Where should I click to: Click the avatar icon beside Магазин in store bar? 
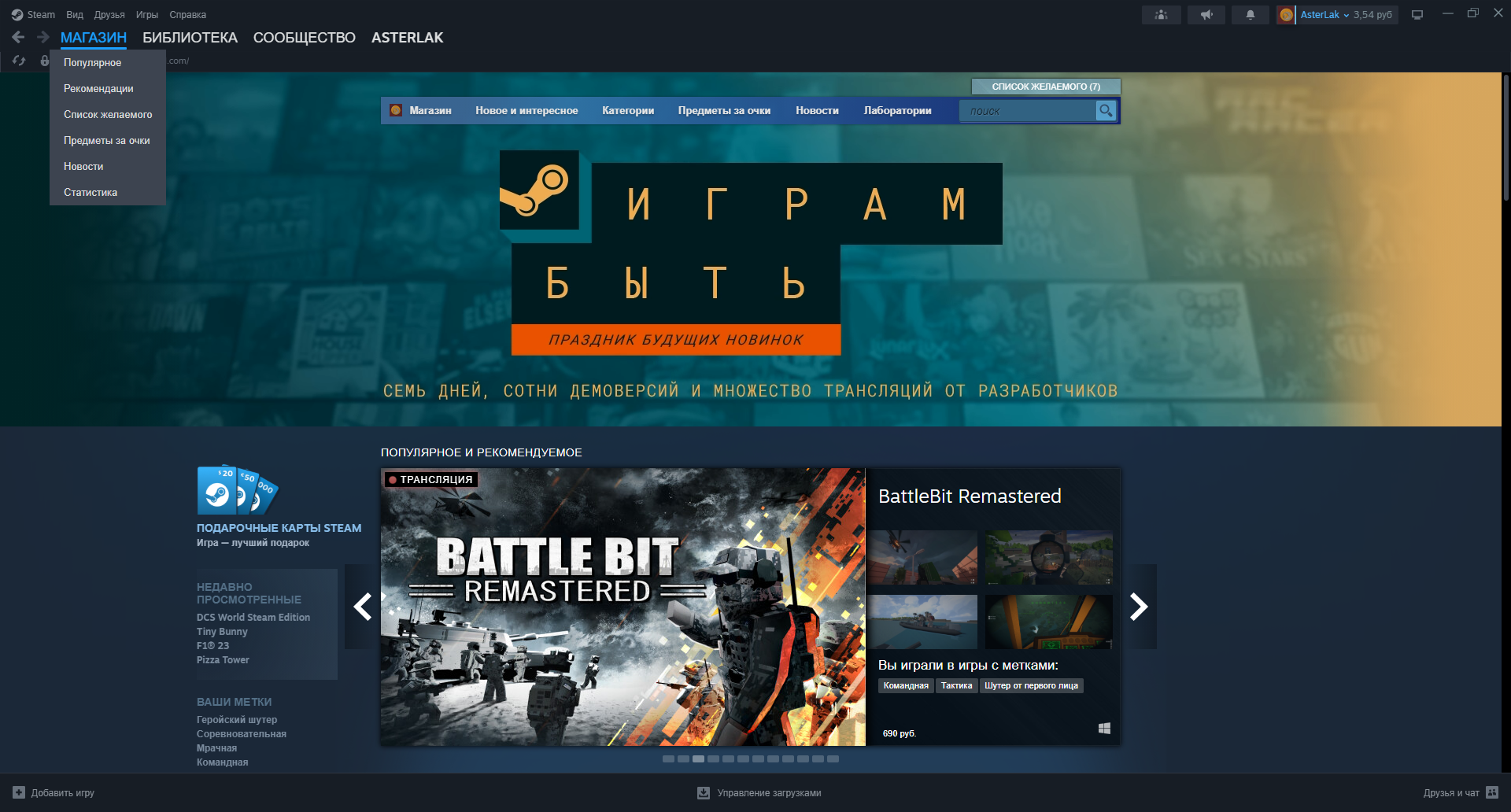pos(396,110)
